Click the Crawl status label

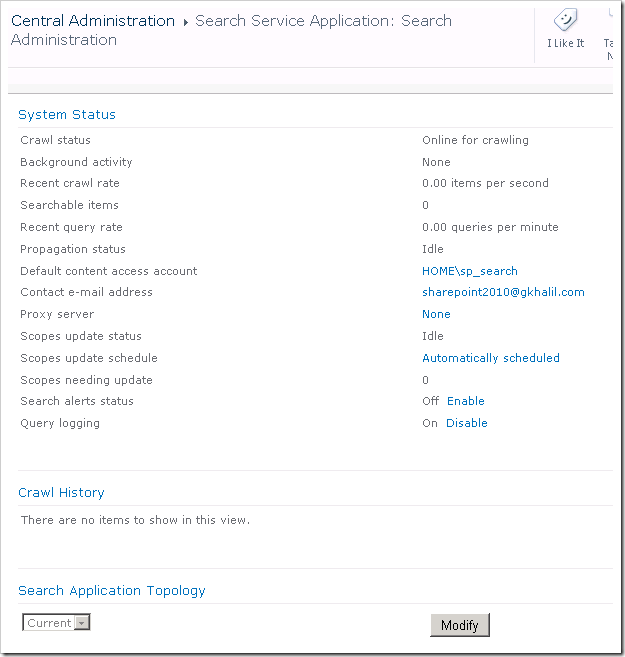pyautogui.click(x=55, y=140)
